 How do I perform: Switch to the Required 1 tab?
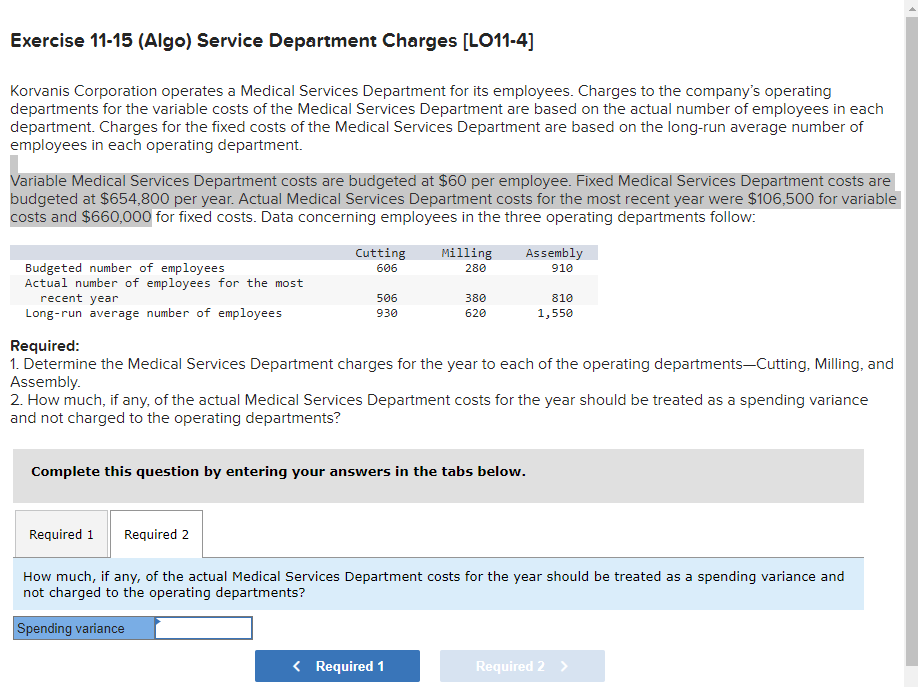(61, 533)
